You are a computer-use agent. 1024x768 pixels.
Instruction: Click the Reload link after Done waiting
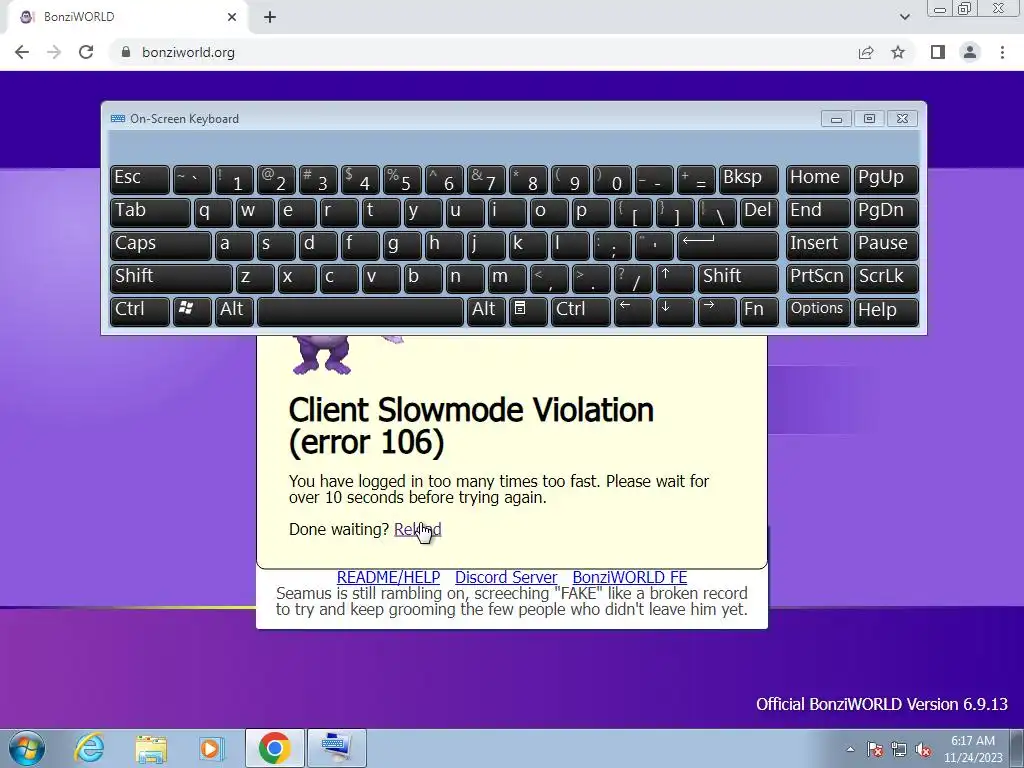[417, 529]
